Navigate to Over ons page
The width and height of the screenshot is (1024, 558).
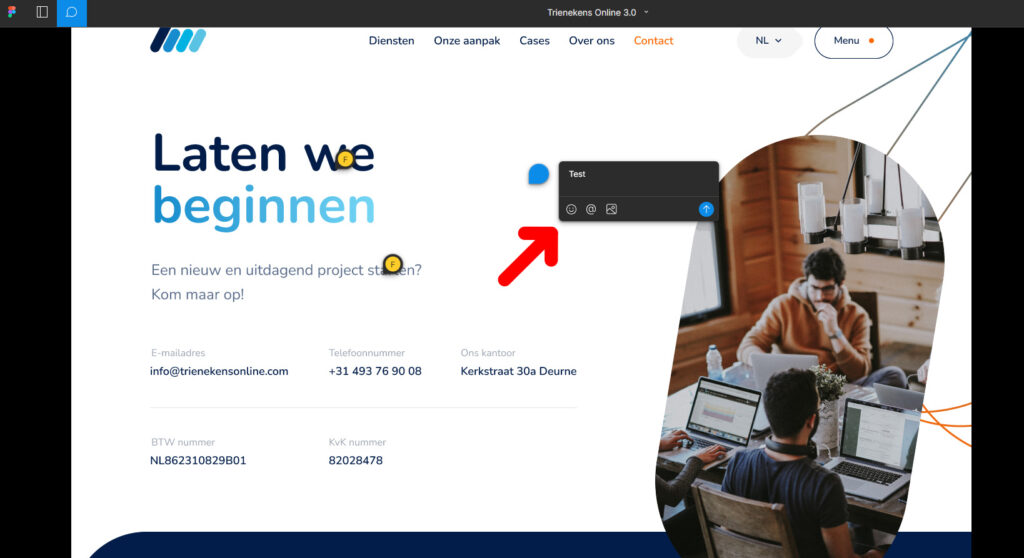tap(591, 41)
